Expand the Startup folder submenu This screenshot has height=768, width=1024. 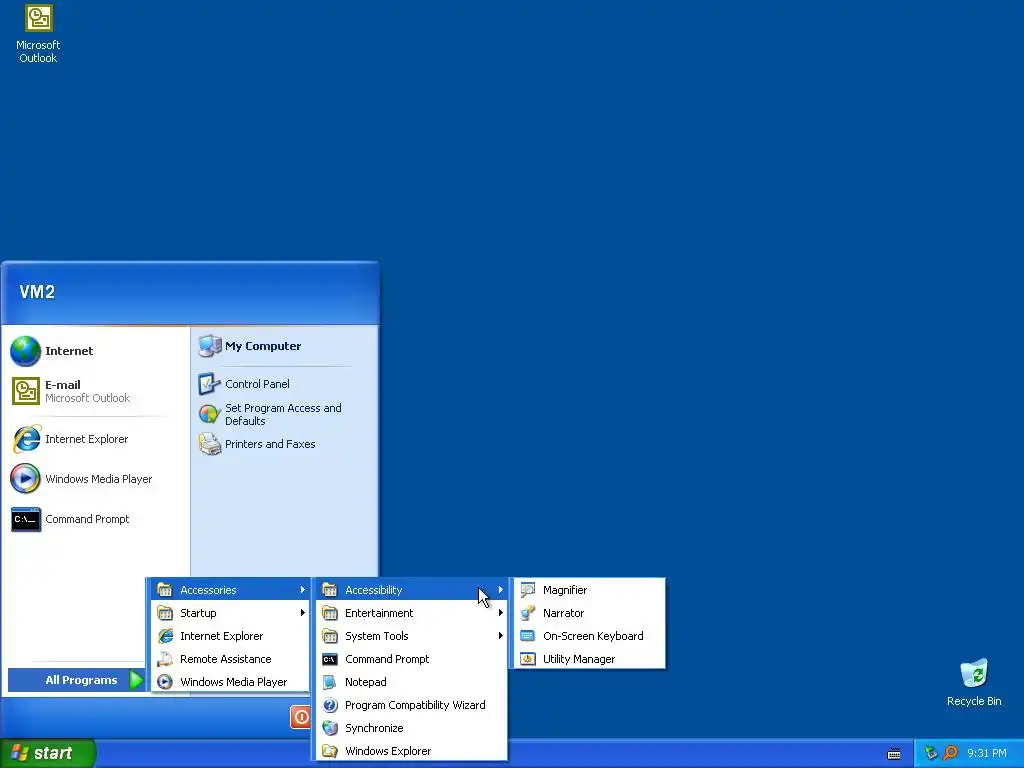tap(231, 613)
